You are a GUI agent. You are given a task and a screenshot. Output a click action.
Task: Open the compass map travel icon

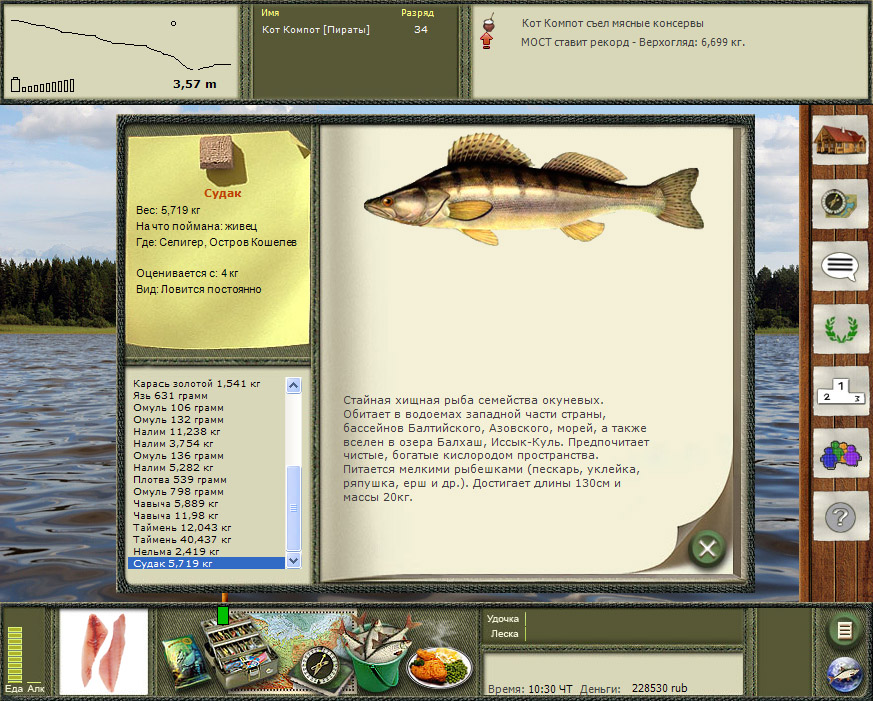pos(838,203)
